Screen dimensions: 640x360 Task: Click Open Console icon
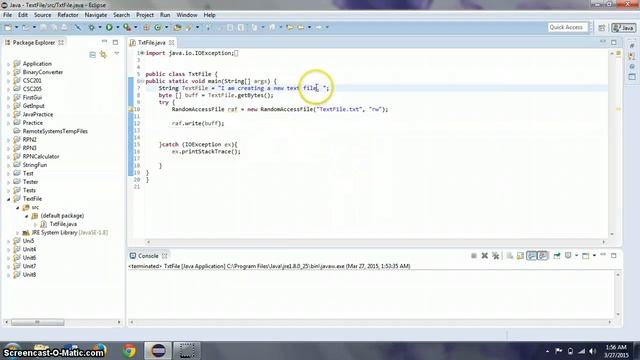(586, 256)
